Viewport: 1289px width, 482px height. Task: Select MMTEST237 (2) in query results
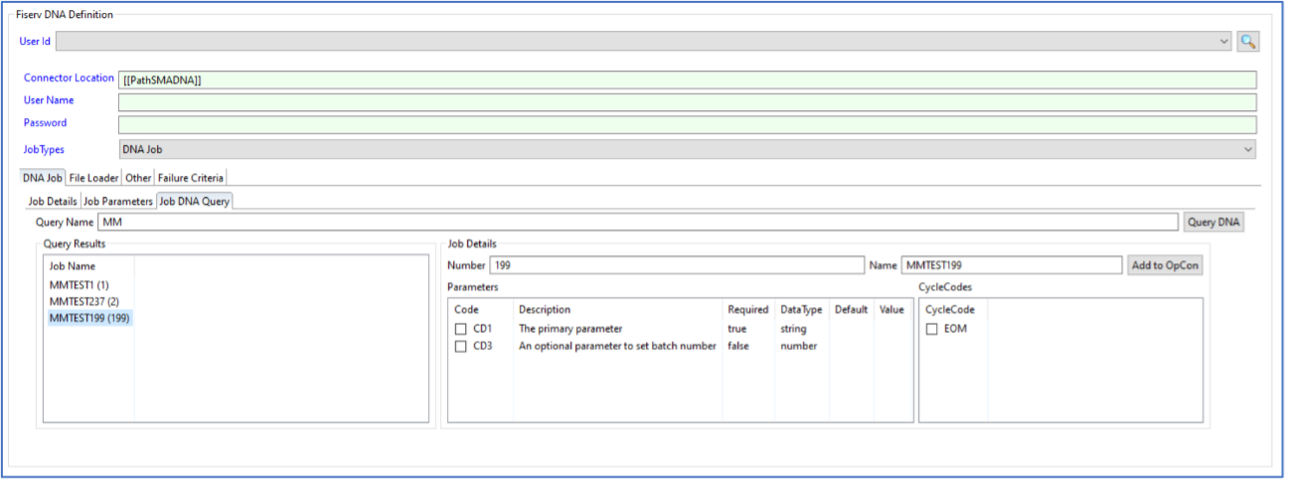pyautogui.click(x=84, y=301)
